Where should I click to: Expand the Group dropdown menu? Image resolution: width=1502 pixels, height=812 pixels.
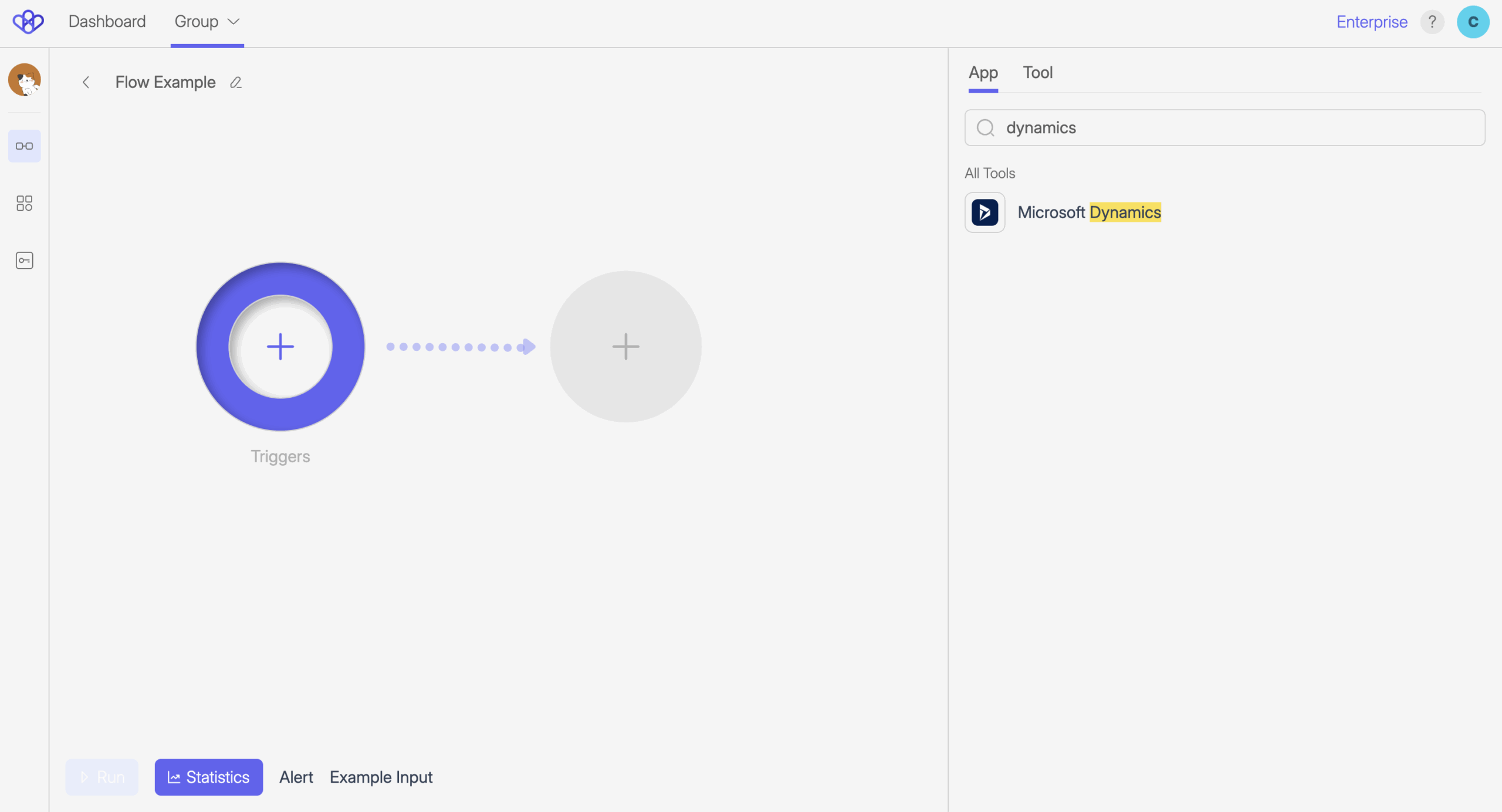click(207, 22)
